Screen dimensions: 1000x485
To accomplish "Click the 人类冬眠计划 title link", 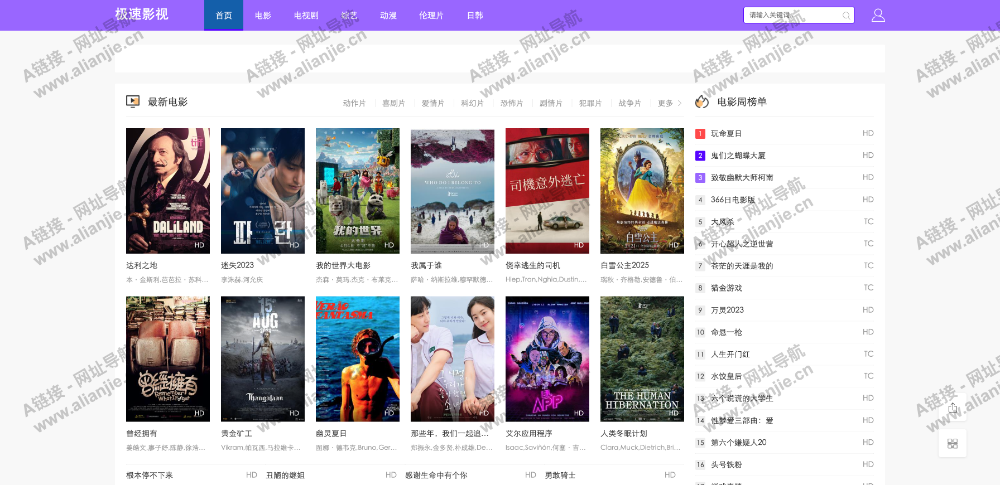I will [623, 433].
